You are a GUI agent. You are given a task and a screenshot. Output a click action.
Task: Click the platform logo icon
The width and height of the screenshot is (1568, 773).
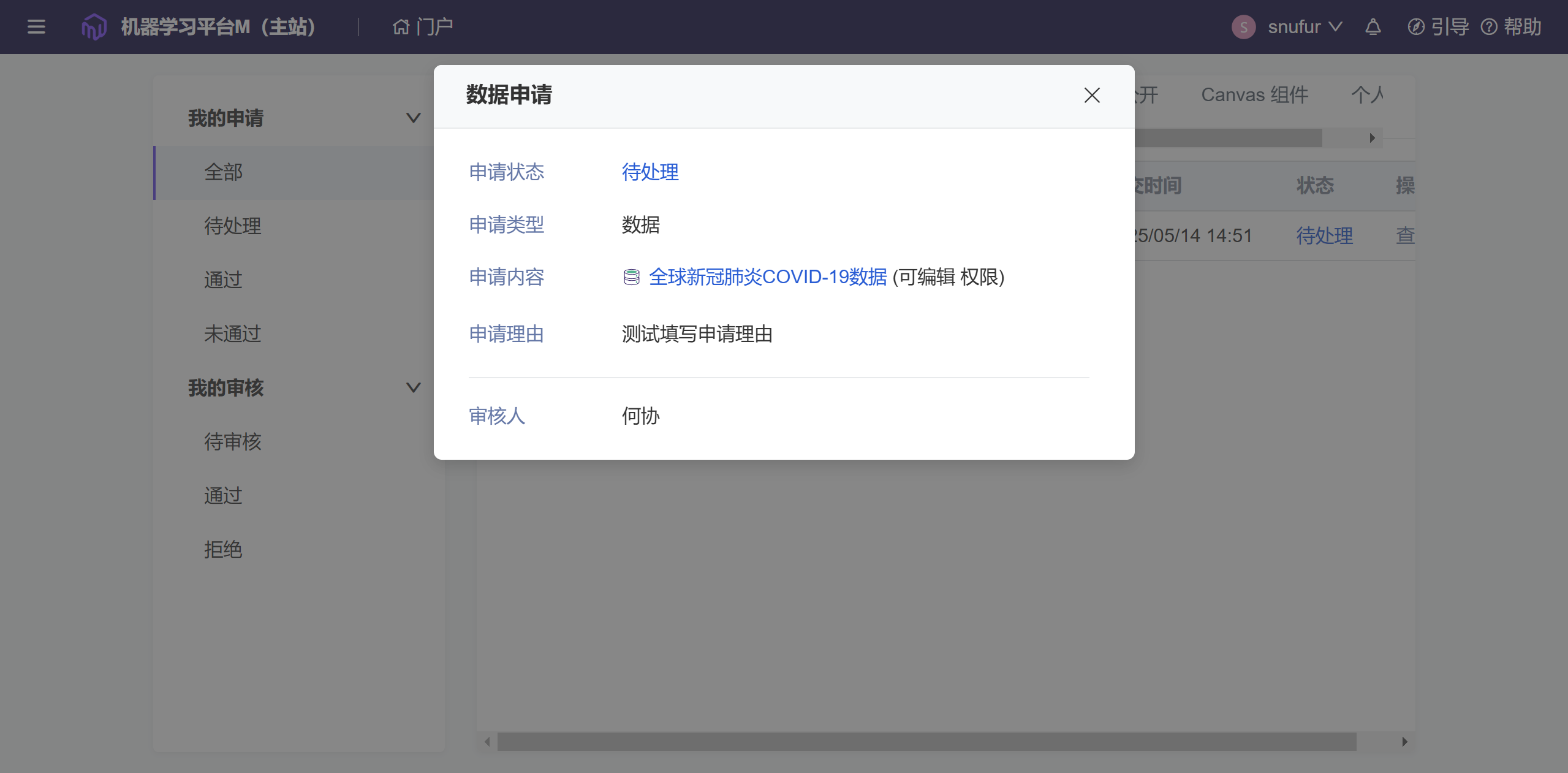(x=94, y=27)
